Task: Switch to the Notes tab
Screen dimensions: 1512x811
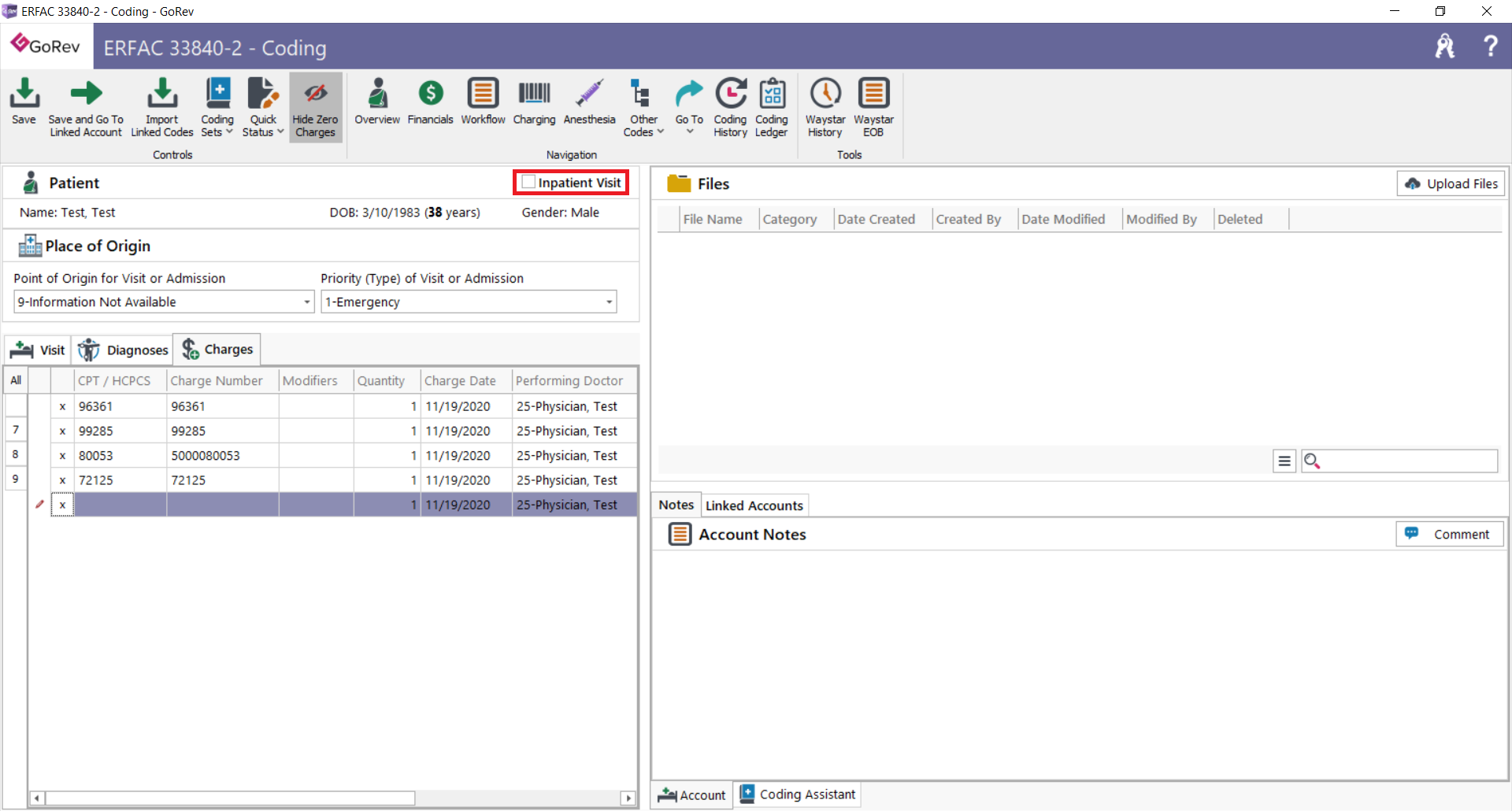Action: pyautogui.click(x=676, y=505)
